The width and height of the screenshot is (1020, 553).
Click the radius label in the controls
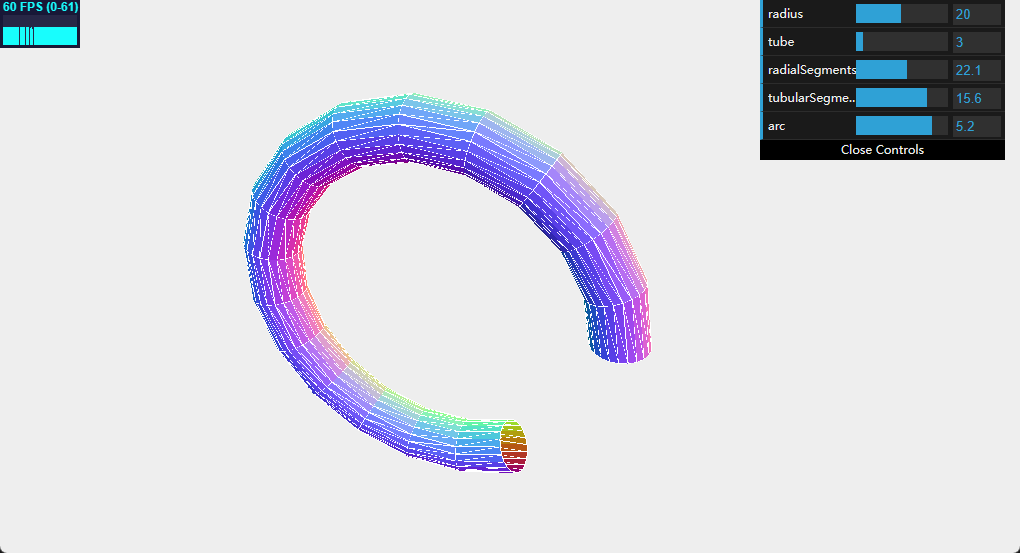coord(786,14)
